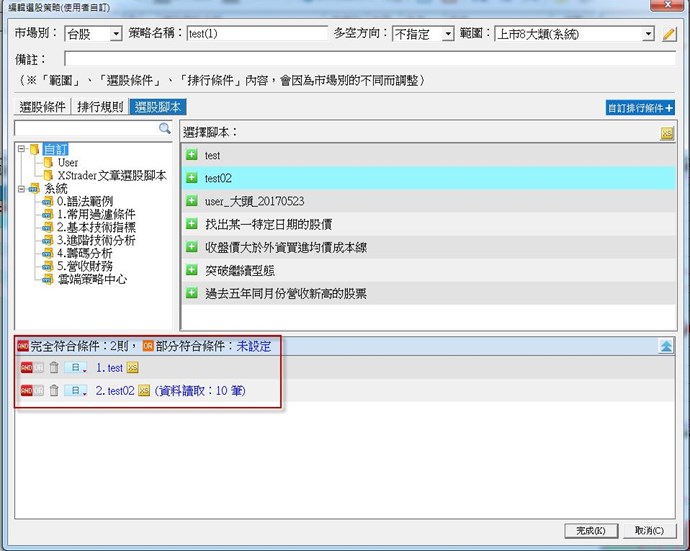
Task: Click the 完成(K) button
Action: point(591,531)
